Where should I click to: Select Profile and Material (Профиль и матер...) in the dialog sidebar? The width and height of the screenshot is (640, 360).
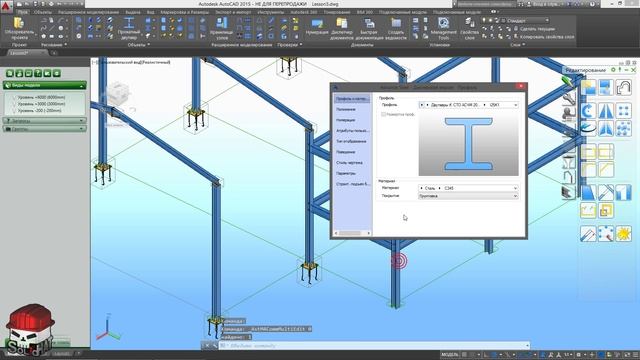point(352,99)
